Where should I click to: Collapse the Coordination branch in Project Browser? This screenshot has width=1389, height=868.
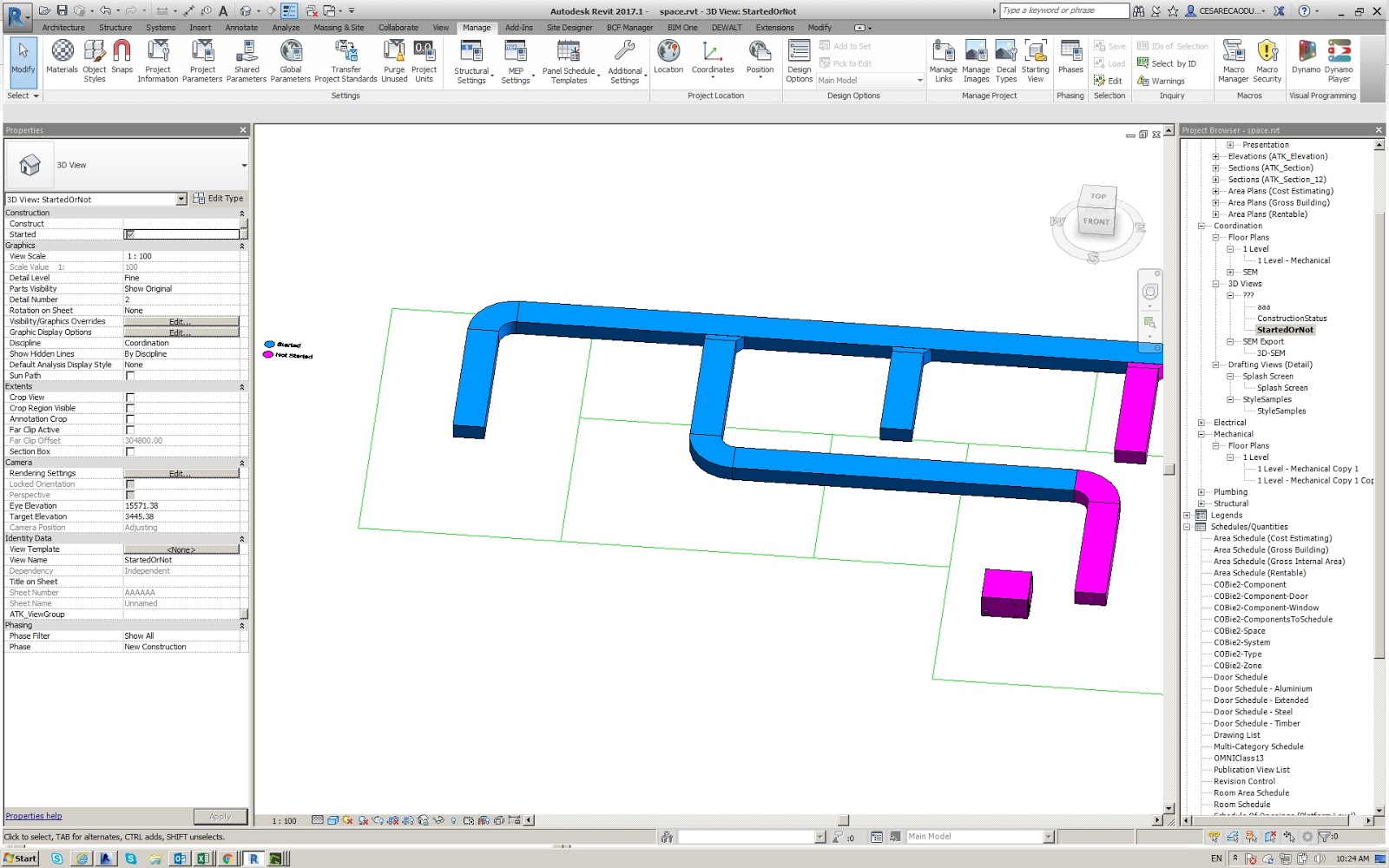pos(1200,225)
